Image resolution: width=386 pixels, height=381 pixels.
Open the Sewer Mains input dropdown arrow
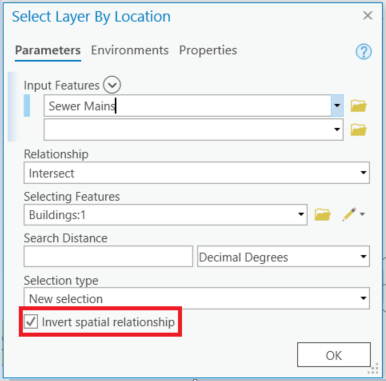coord(337,106)
